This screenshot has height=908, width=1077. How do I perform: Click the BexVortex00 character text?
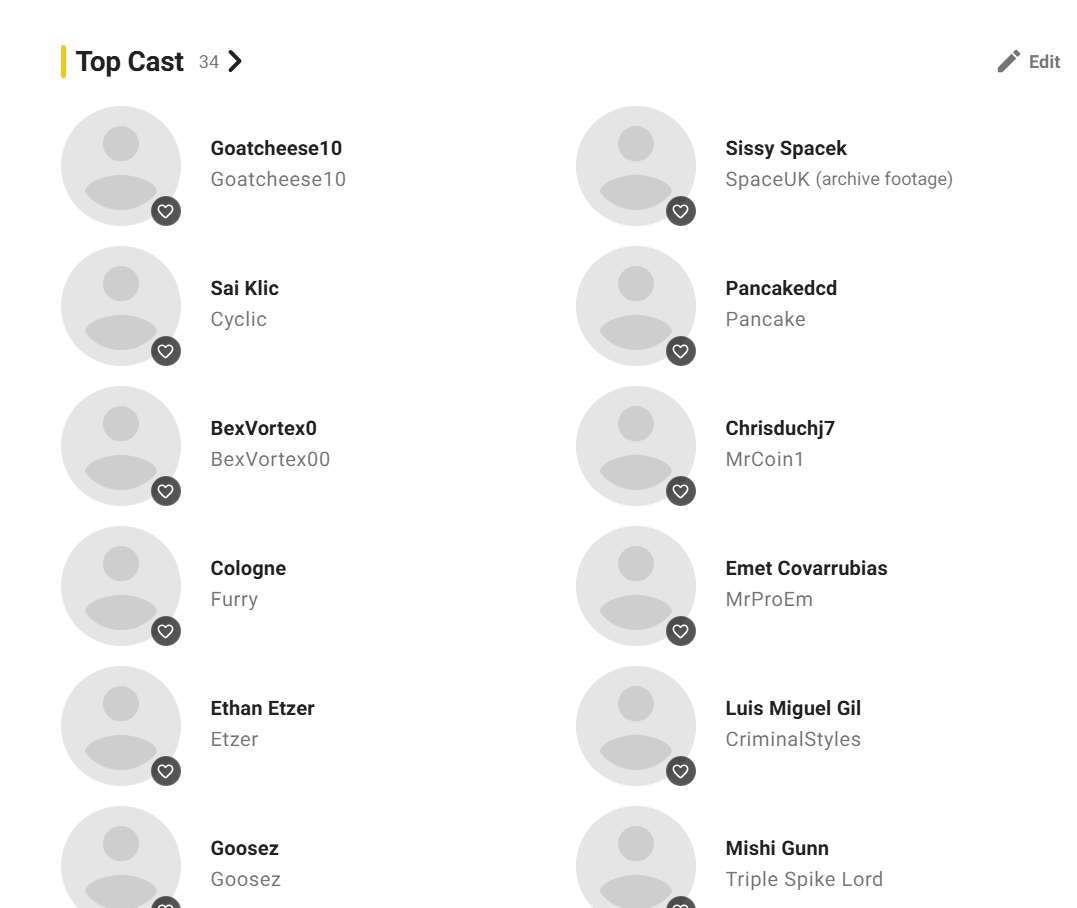tap(270, 459)
